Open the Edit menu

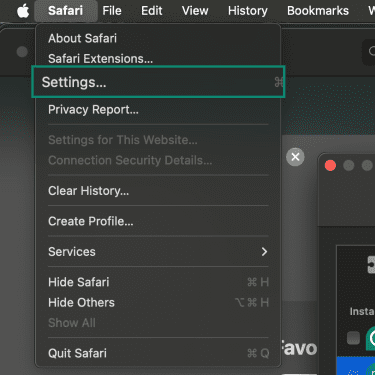tap(151, 11)
